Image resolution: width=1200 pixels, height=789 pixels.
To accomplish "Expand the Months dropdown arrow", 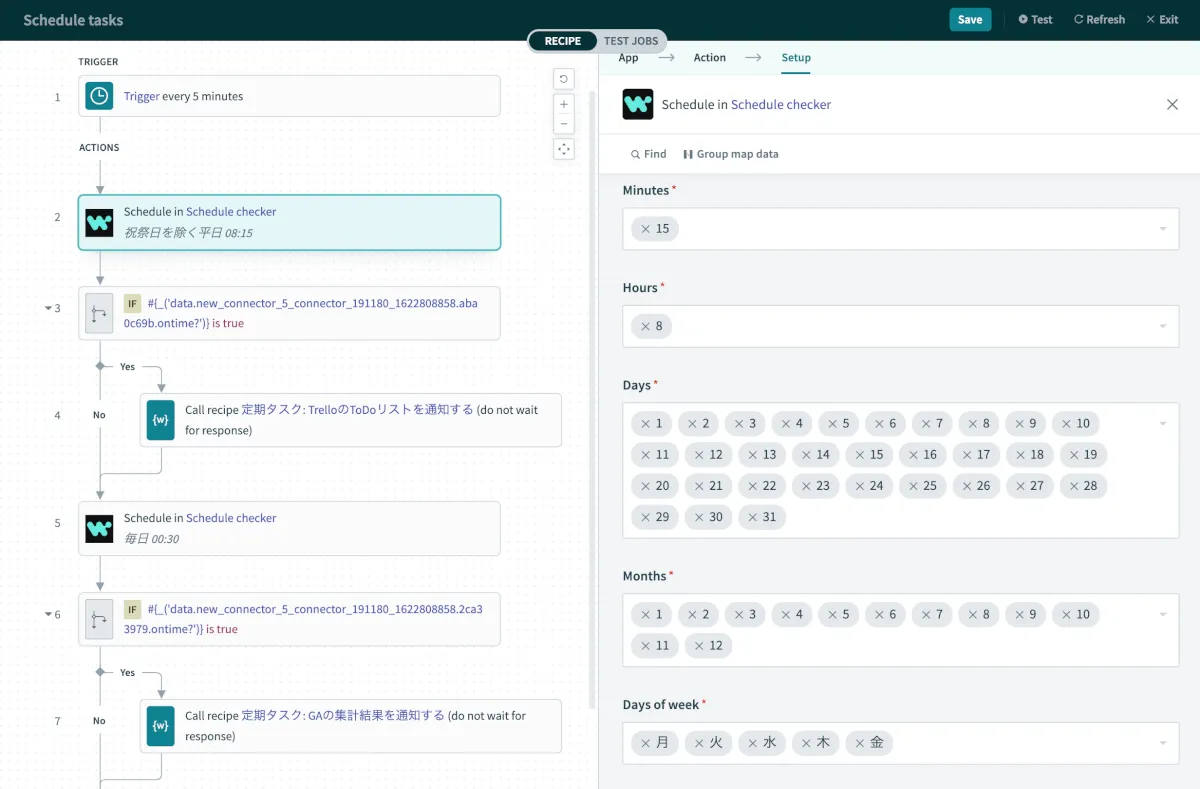I will tap(1162, 614).
